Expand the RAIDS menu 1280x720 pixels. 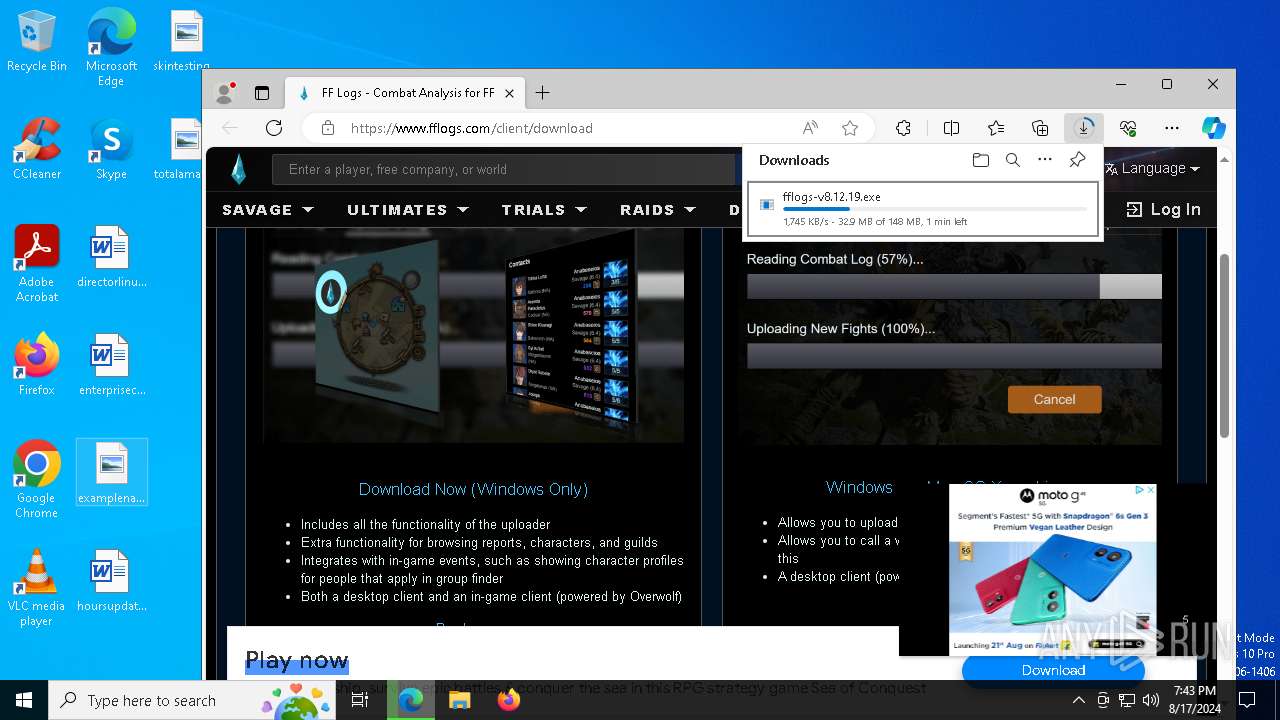[x=657, y=210]
